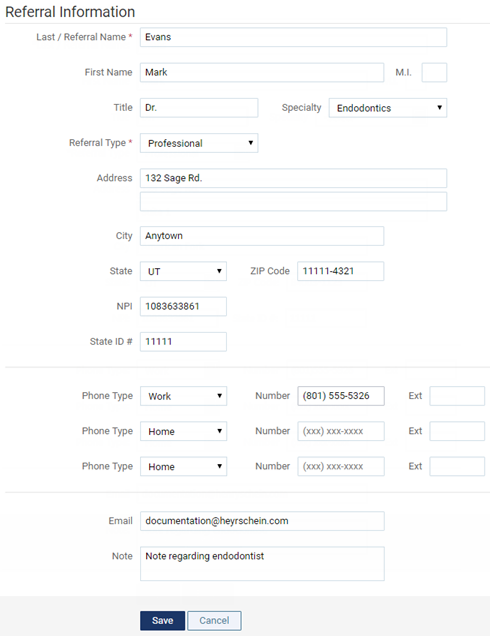Click the Address field with 132 Sage Rd.
The width and height of the screenshot is (490, 636).
[293, 178]
